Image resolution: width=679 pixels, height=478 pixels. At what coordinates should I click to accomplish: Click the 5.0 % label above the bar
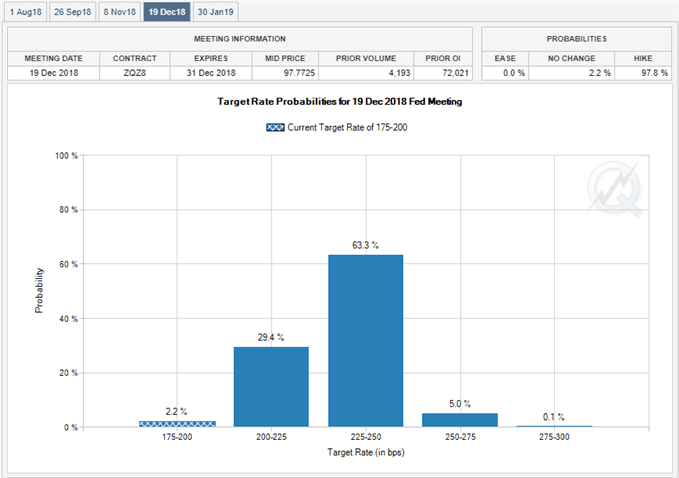459,404
